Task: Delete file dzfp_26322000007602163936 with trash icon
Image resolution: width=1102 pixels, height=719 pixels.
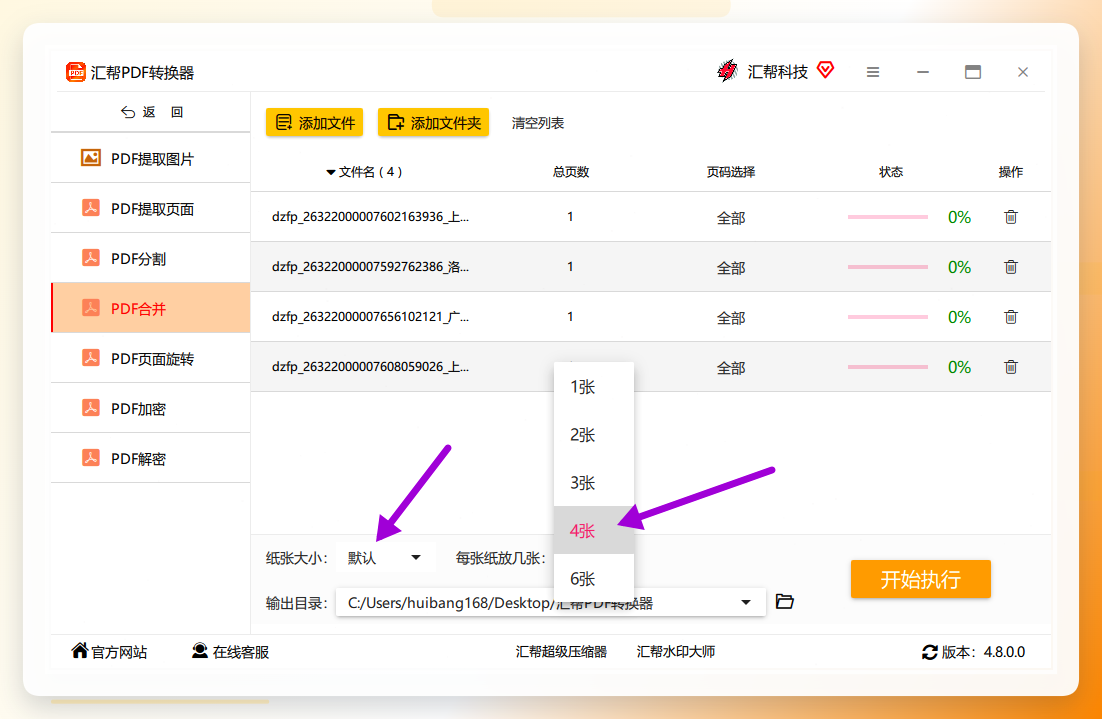Action: tap(1011, 216)
